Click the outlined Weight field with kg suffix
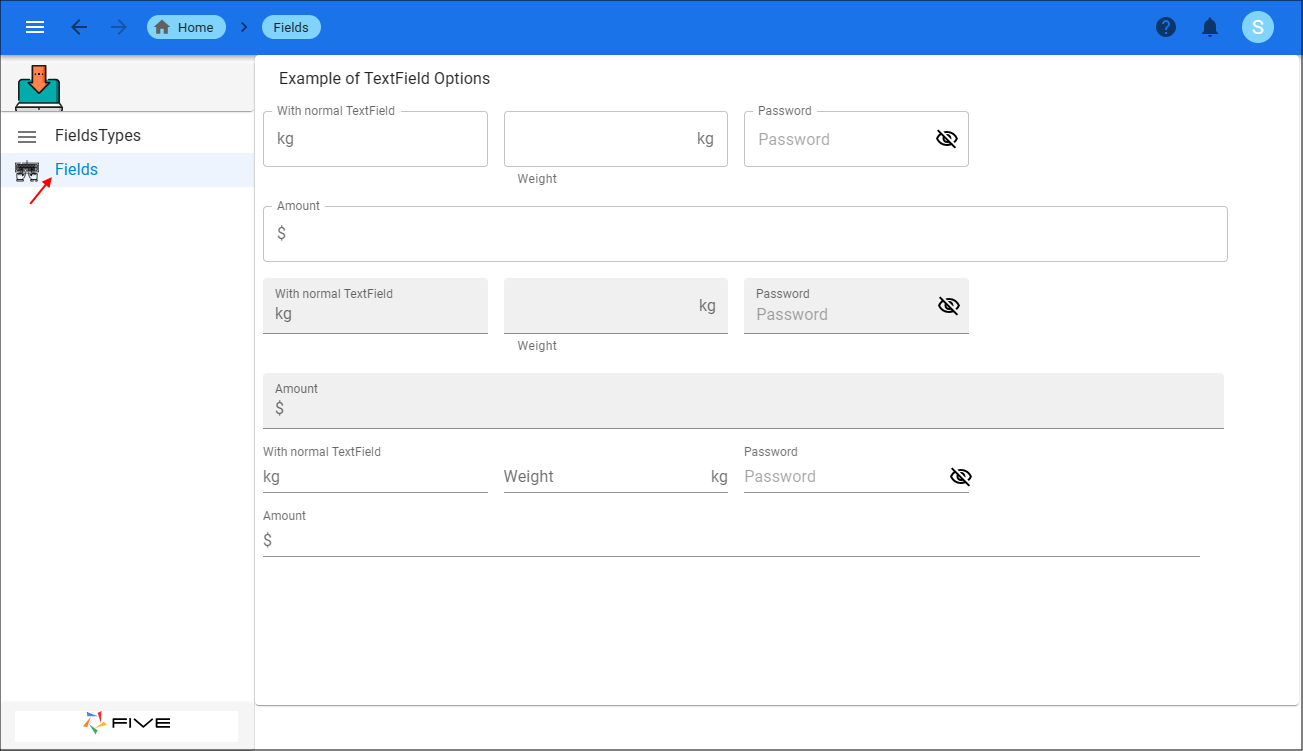Image resolution: width=1303 pixels, height=751 pixels. [615, 138]
